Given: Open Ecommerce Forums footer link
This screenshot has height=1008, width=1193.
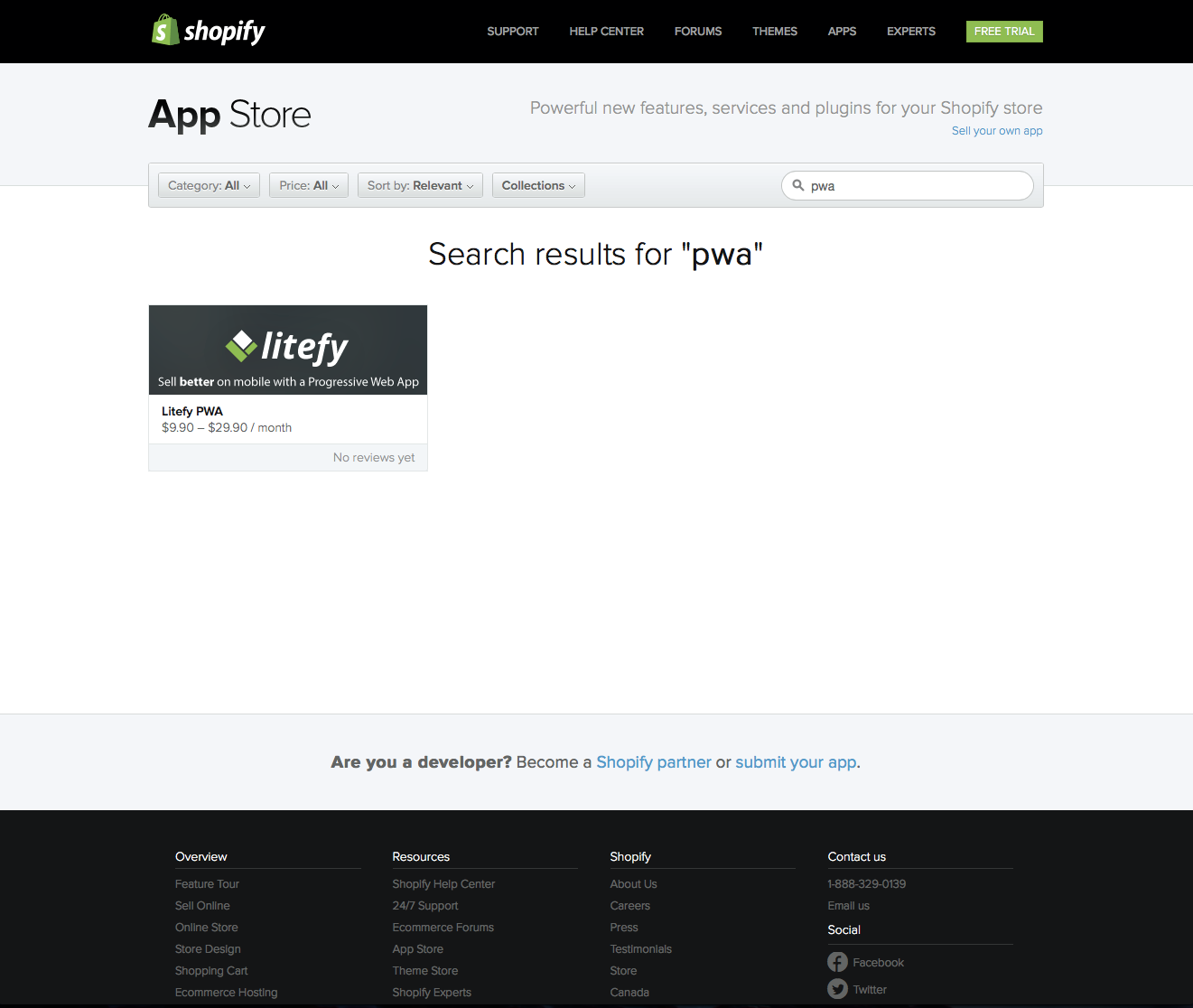Looking at the screenshot, I should pos(443,928).
